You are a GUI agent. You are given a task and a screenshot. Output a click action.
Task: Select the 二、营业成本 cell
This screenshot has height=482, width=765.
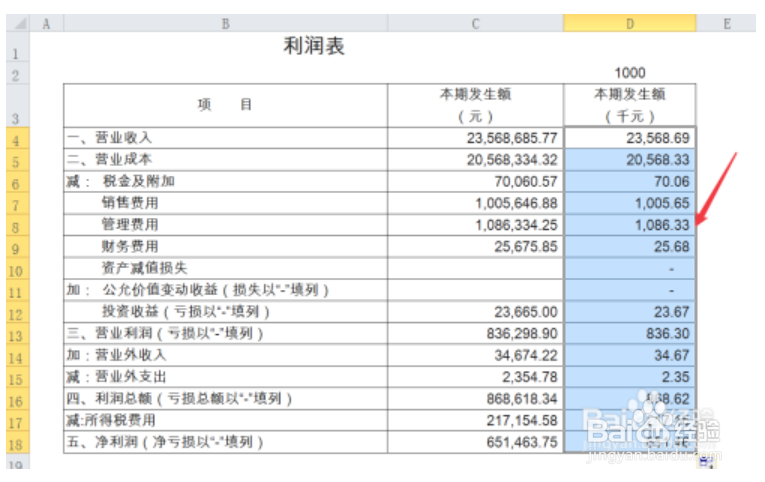coord(225,160)
